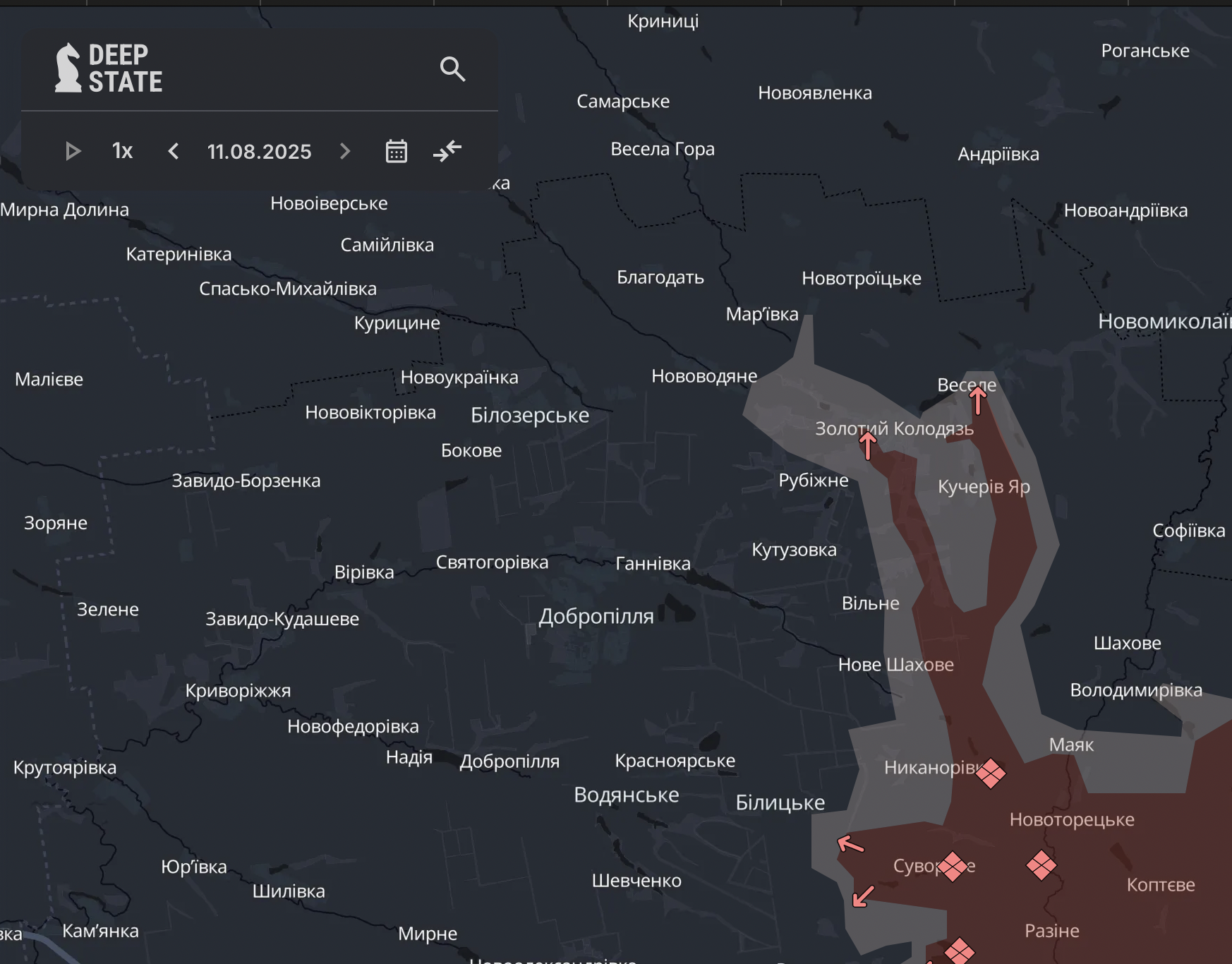
Task: Go to the previous date
Action: pyautogui.click(x=174, y=151)
